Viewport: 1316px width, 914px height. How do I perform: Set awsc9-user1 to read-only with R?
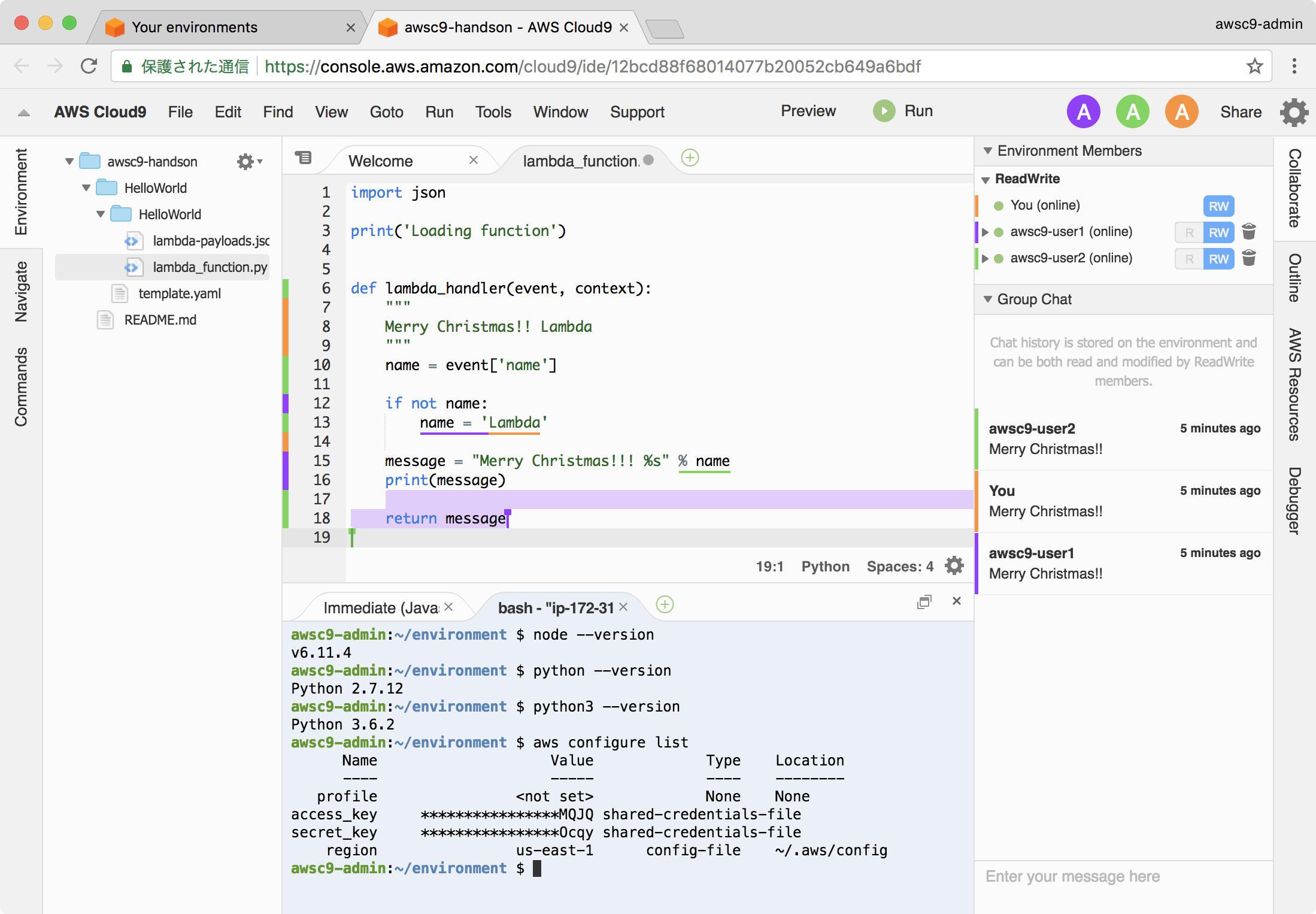pos(1189,233)
